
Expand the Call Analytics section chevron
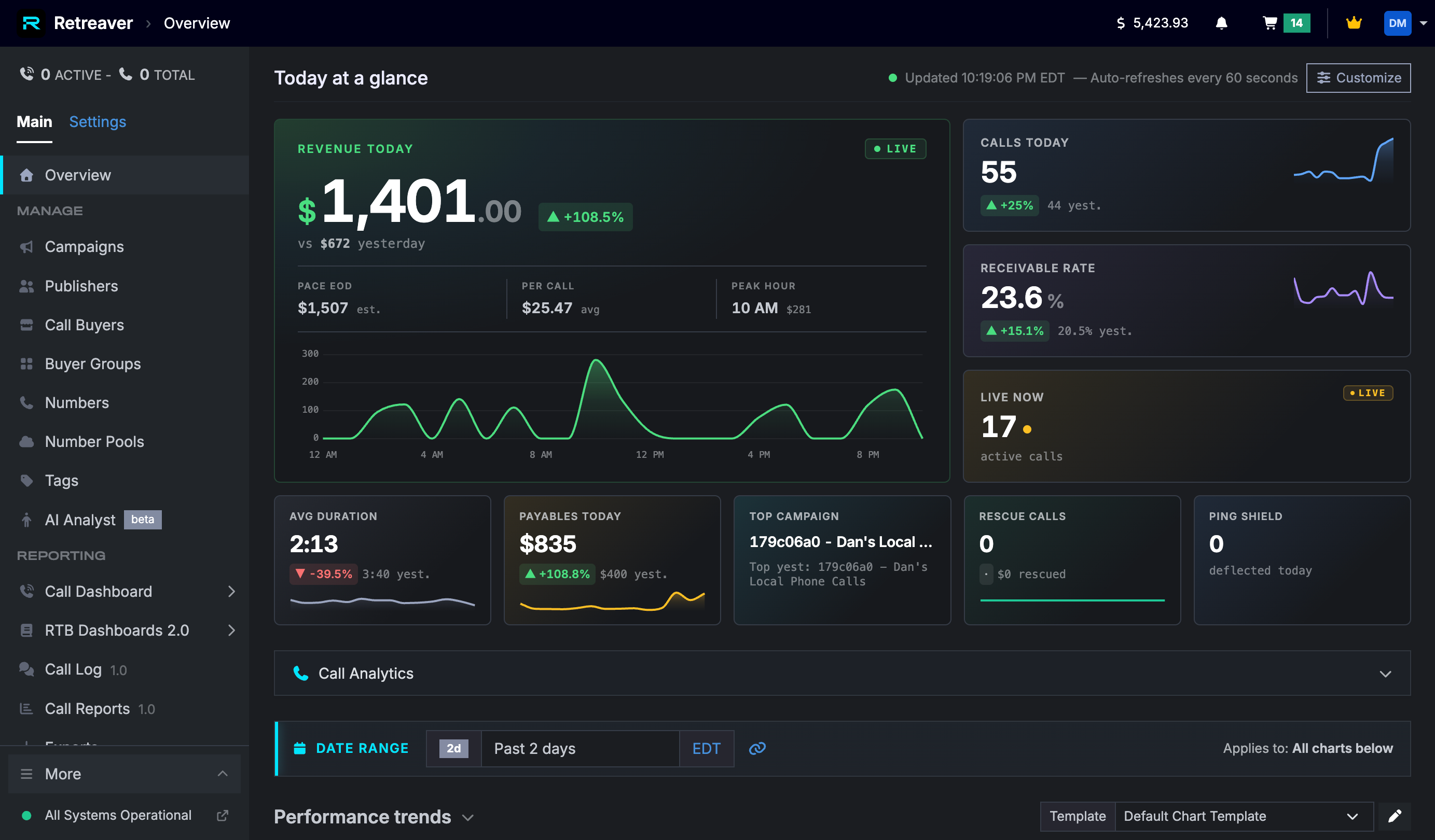pos(1385,674)
